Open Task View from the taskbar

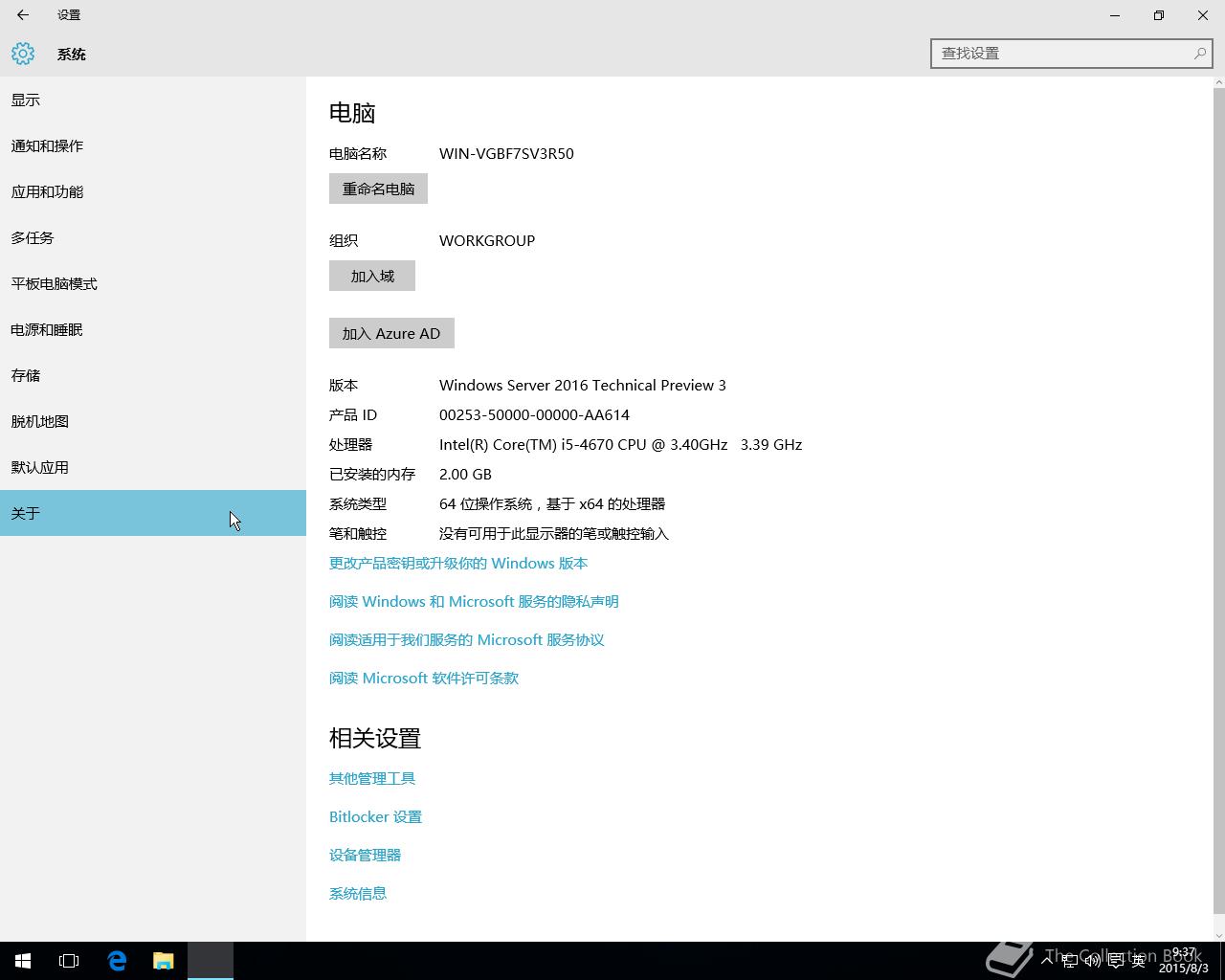[x=69, y=961]
